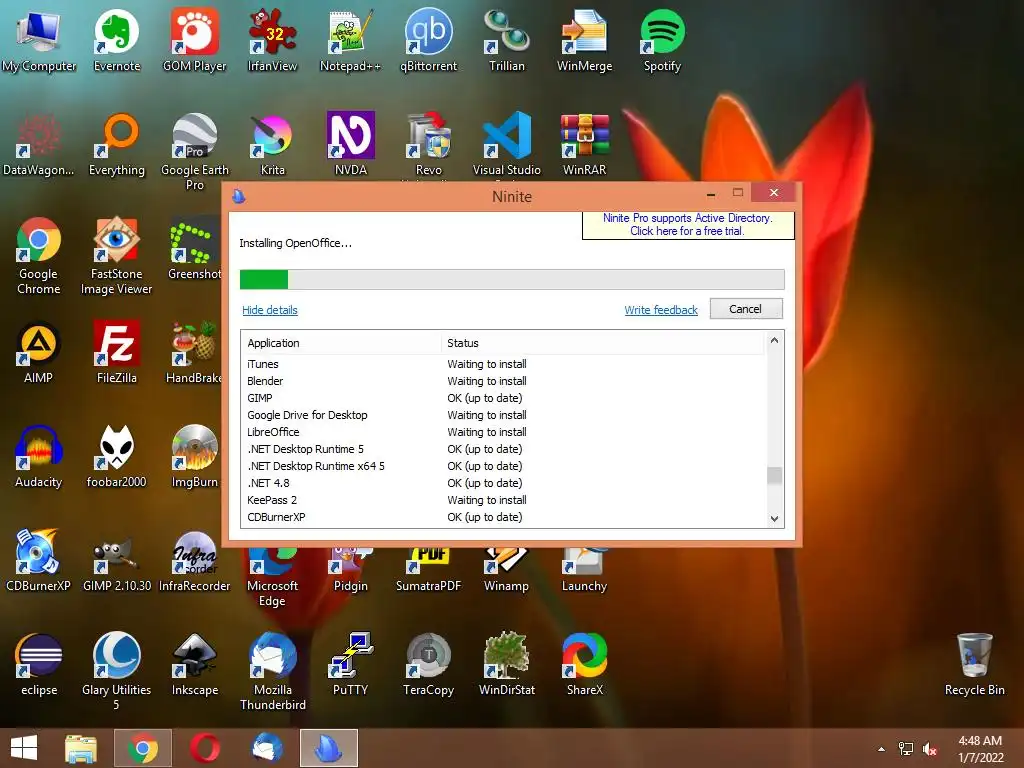Select the GOM Player shortcut
This screenshot has height=768, width=1024.
pyautogui.click(x=195, y=40)
